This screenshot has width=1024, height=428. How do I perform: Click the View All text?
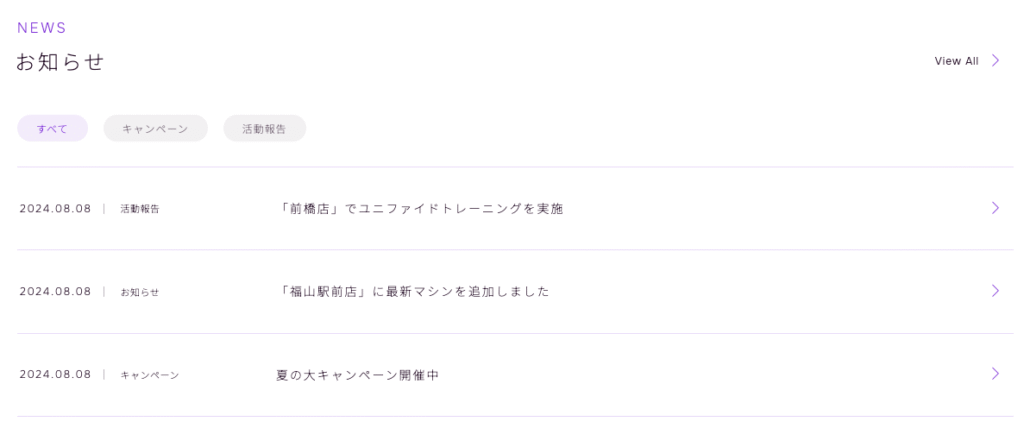[x=956, y=61]
